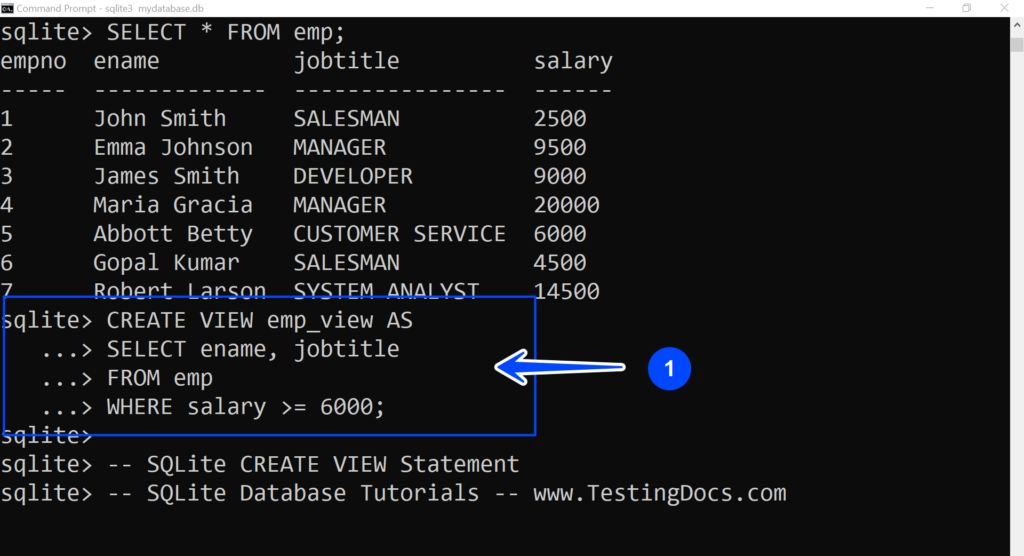Click the 'FROM emp' line
This screenshot has width=1024, height=556.
click(160, 378)
